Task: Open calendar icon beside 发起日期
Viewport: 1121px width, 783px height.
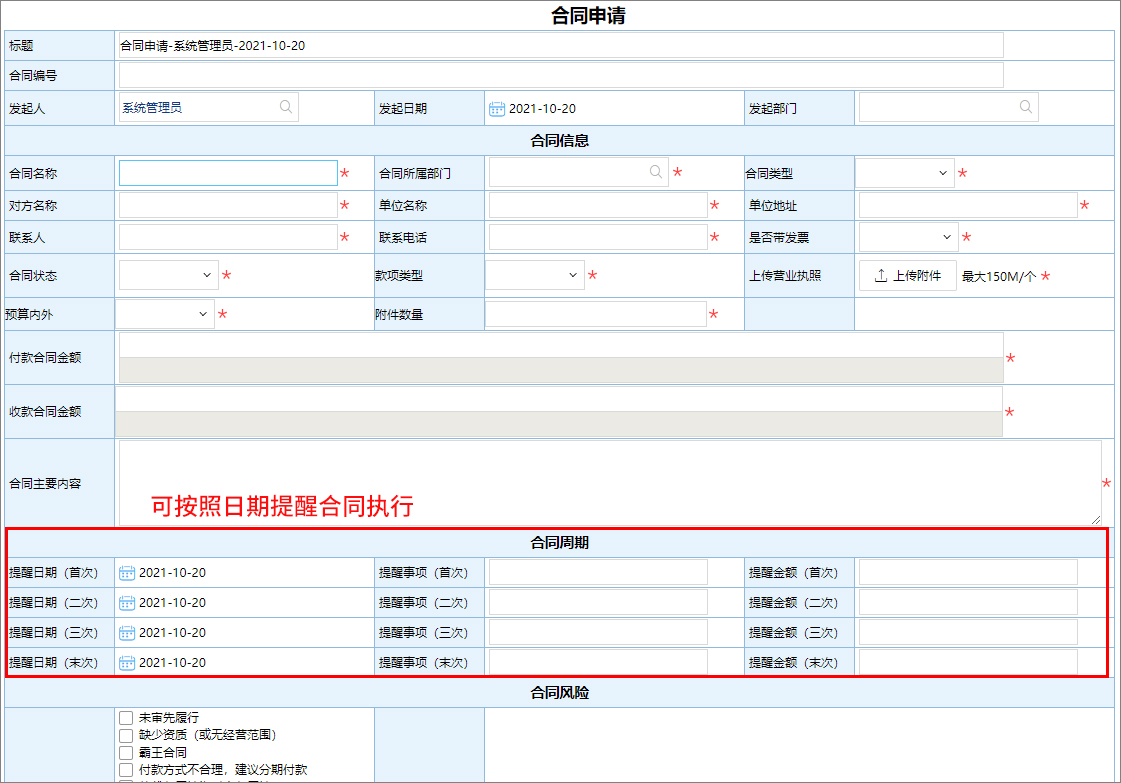Action: pos(497,109)
